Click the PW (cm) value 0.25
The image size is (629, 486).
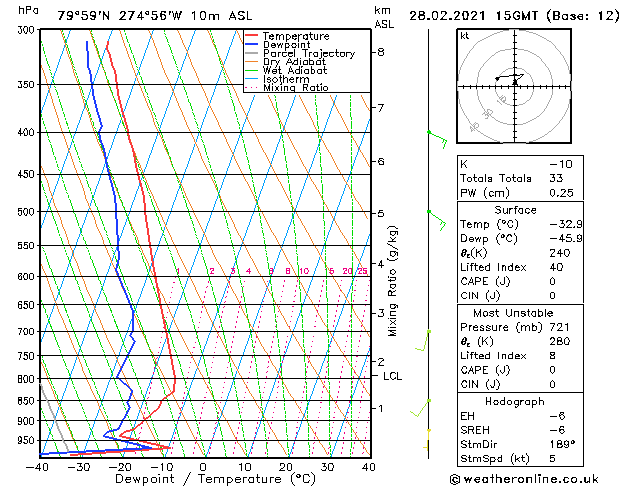[561, 192]
